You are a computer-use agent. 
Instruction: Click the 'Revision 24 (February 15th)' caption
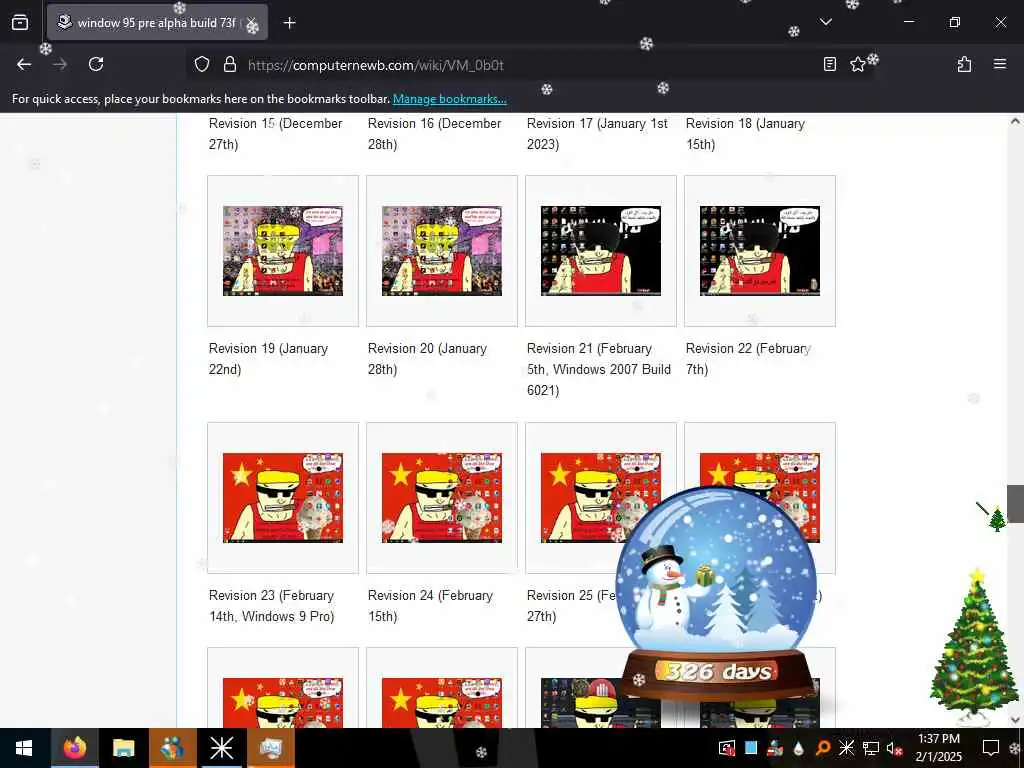(430, 605)
